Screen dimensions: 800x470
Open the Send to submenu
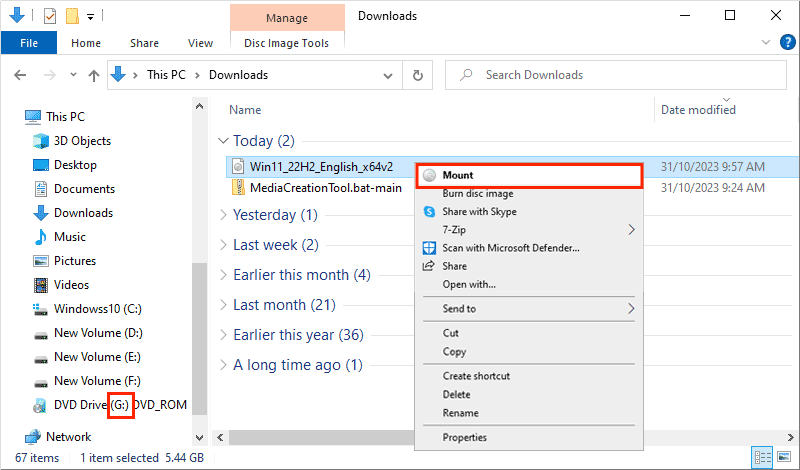pos(529,309)
